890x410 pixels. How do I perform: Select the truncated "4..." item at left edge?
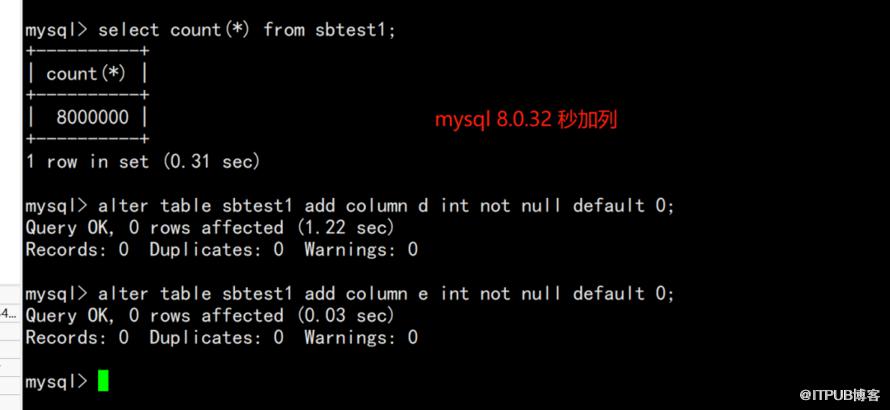[x=9, y=313]
